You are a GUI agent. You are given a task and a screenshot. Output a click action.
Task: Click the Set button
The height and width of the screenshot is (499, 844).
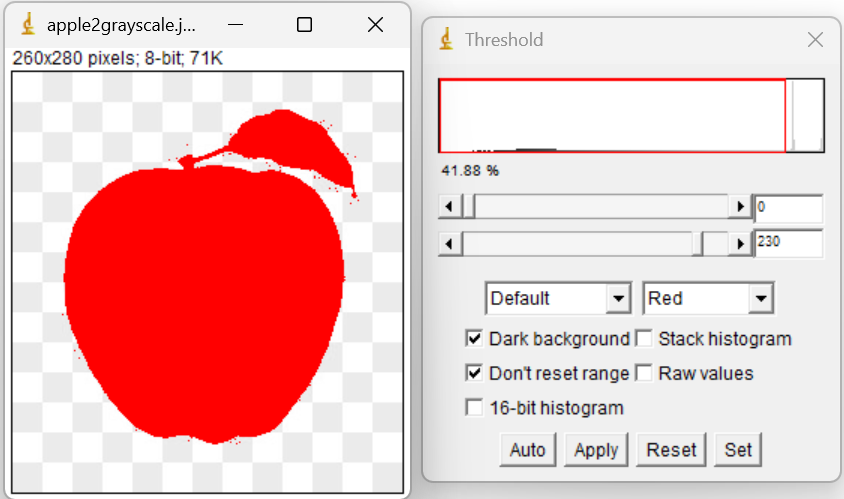click(738, 449)
